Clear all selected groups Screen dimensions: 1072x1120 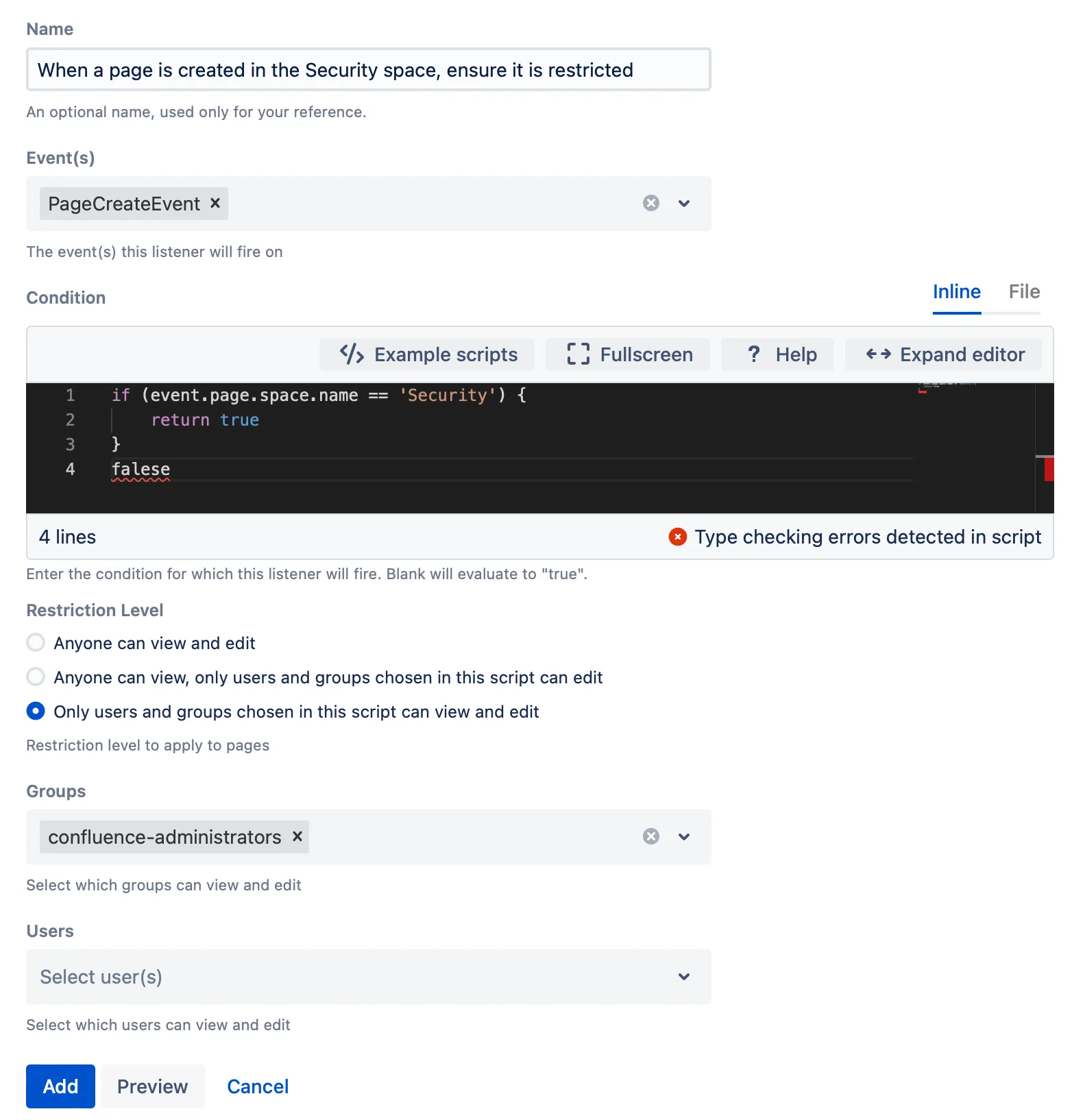click(x=651, y=836)
